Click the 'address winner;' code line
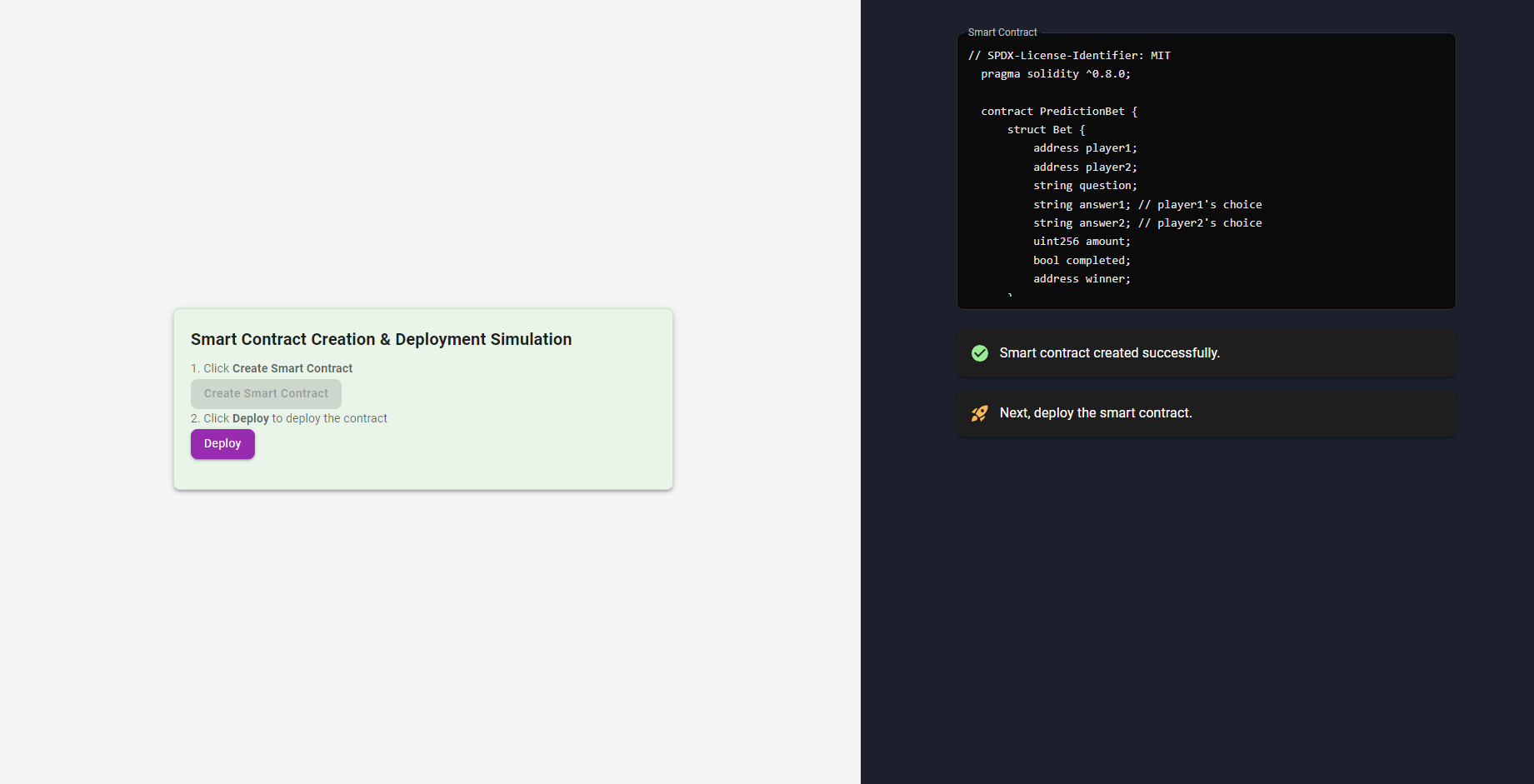Viewport: 1534px width, 784px height. (1082, 279)
